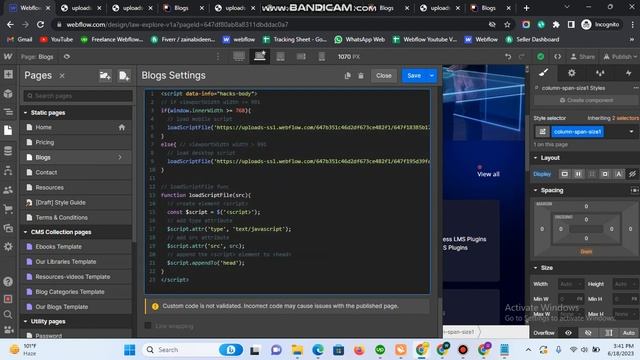Toggle the preview eye icon next to Page Blogs

click(x=67, y=57)
